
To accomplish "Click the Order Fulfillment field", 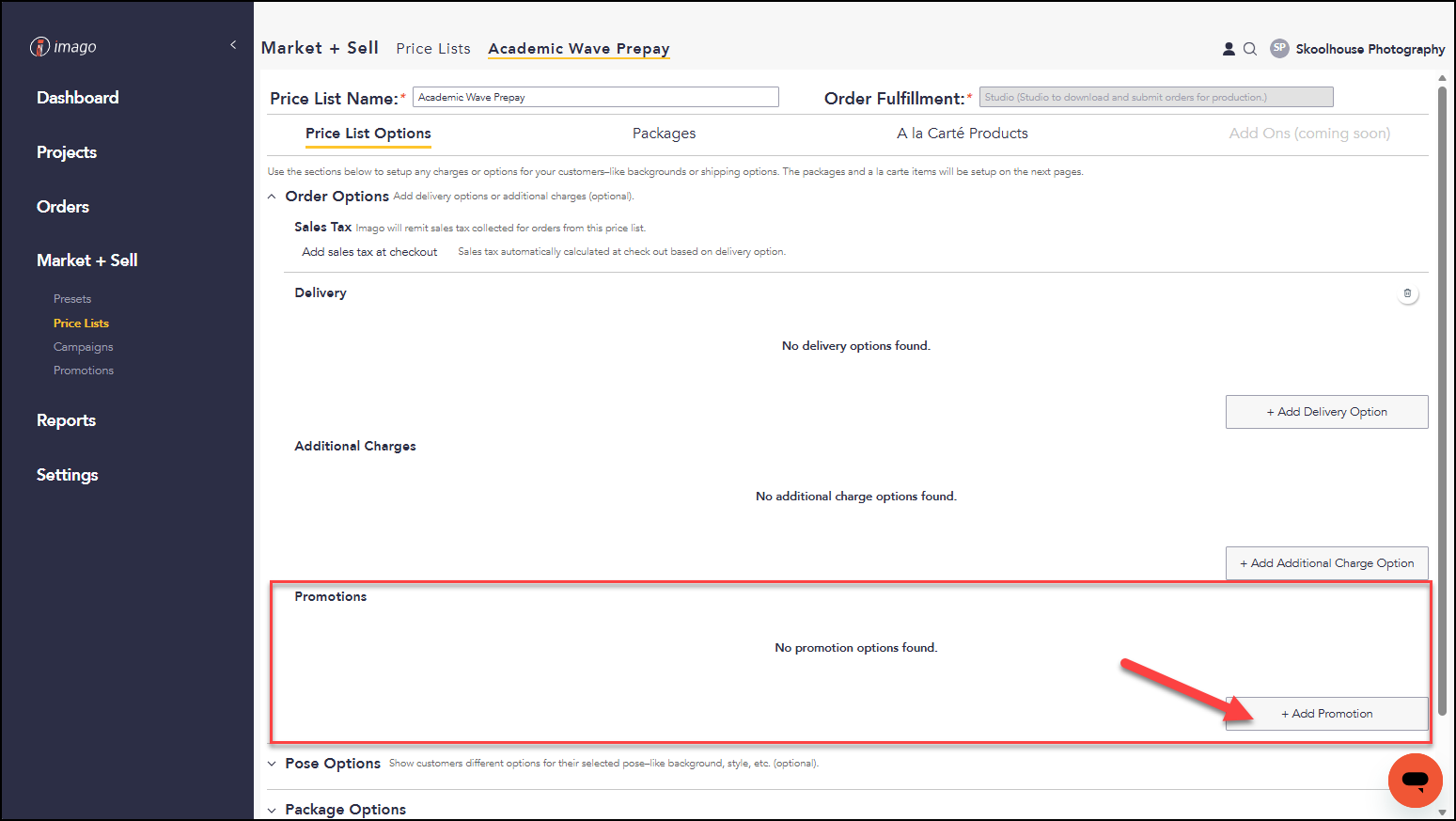I will pyautogui.click(x=1156, y=97).
